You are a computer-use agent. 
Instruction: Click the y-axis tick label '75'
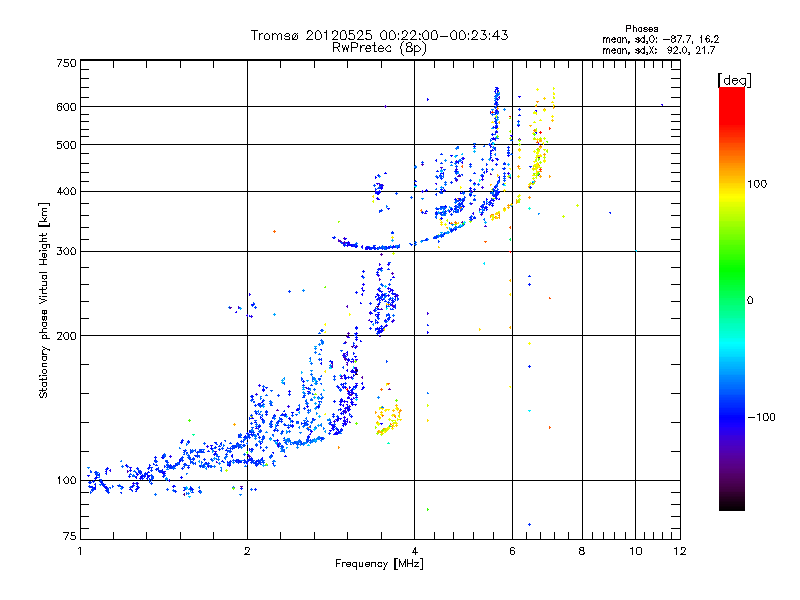(70, 536)
